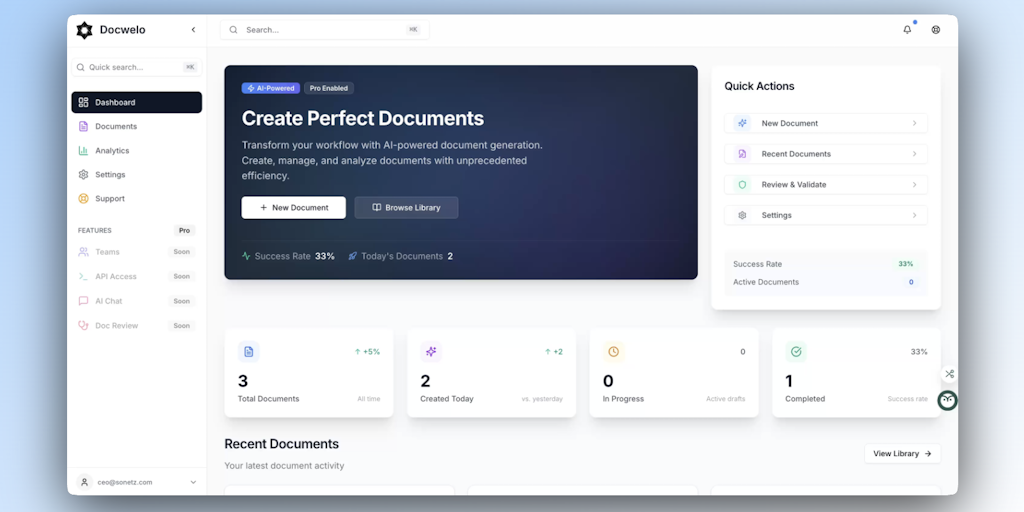Click the Settings gear icon in Quick Actions
Viewport: 1024px width, 512px height.
tap(742, 216)
